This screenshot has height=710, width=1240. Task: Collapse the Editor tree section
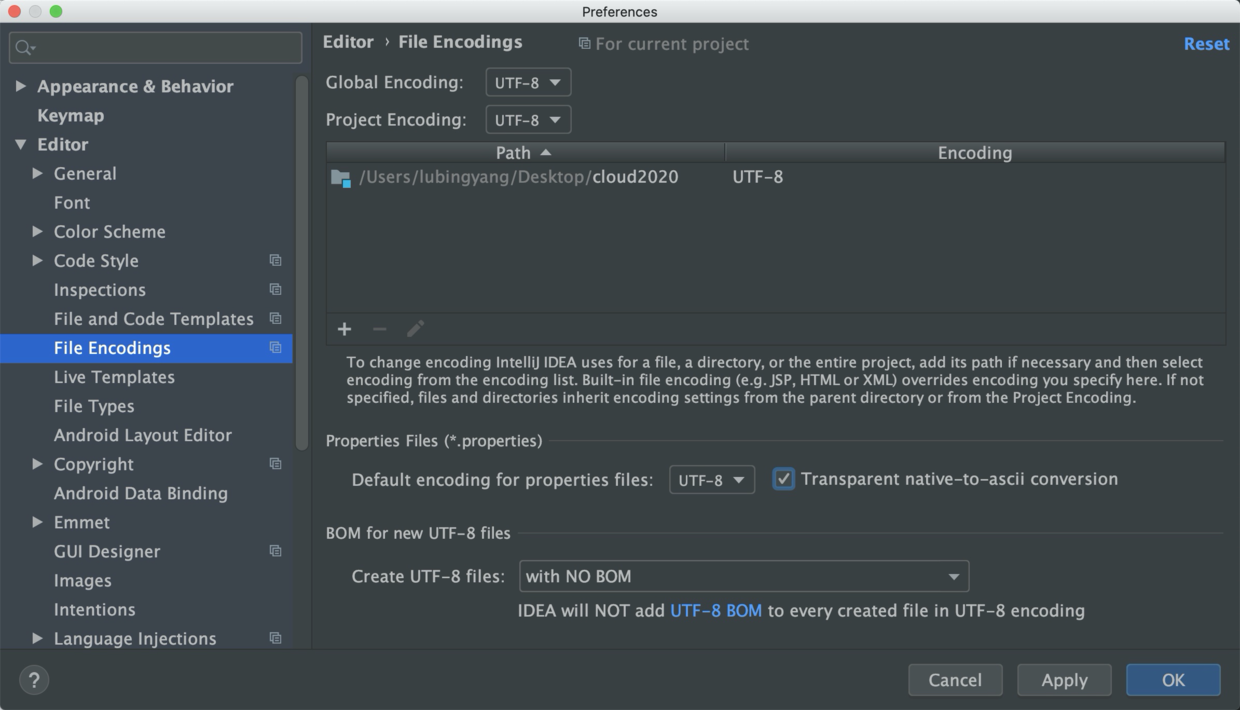coord(21,145)
